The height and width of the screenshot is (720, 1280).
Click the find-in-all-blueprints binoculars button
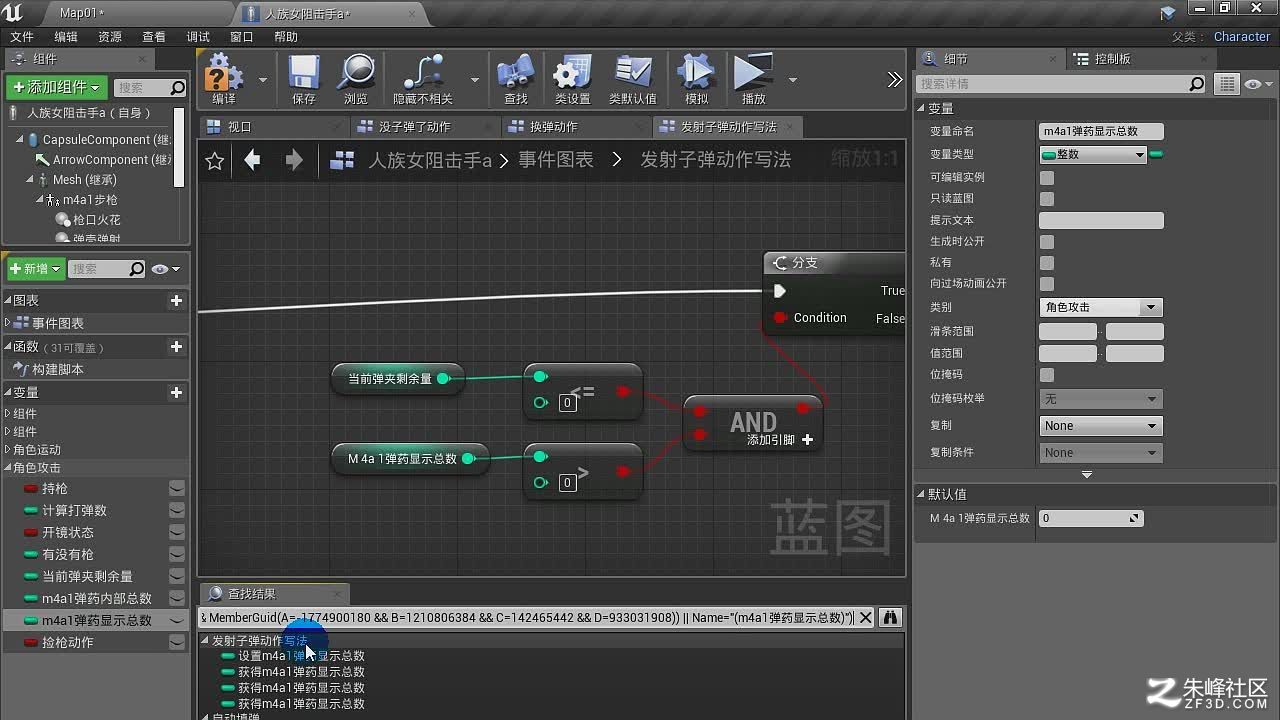tap(890, 618)
